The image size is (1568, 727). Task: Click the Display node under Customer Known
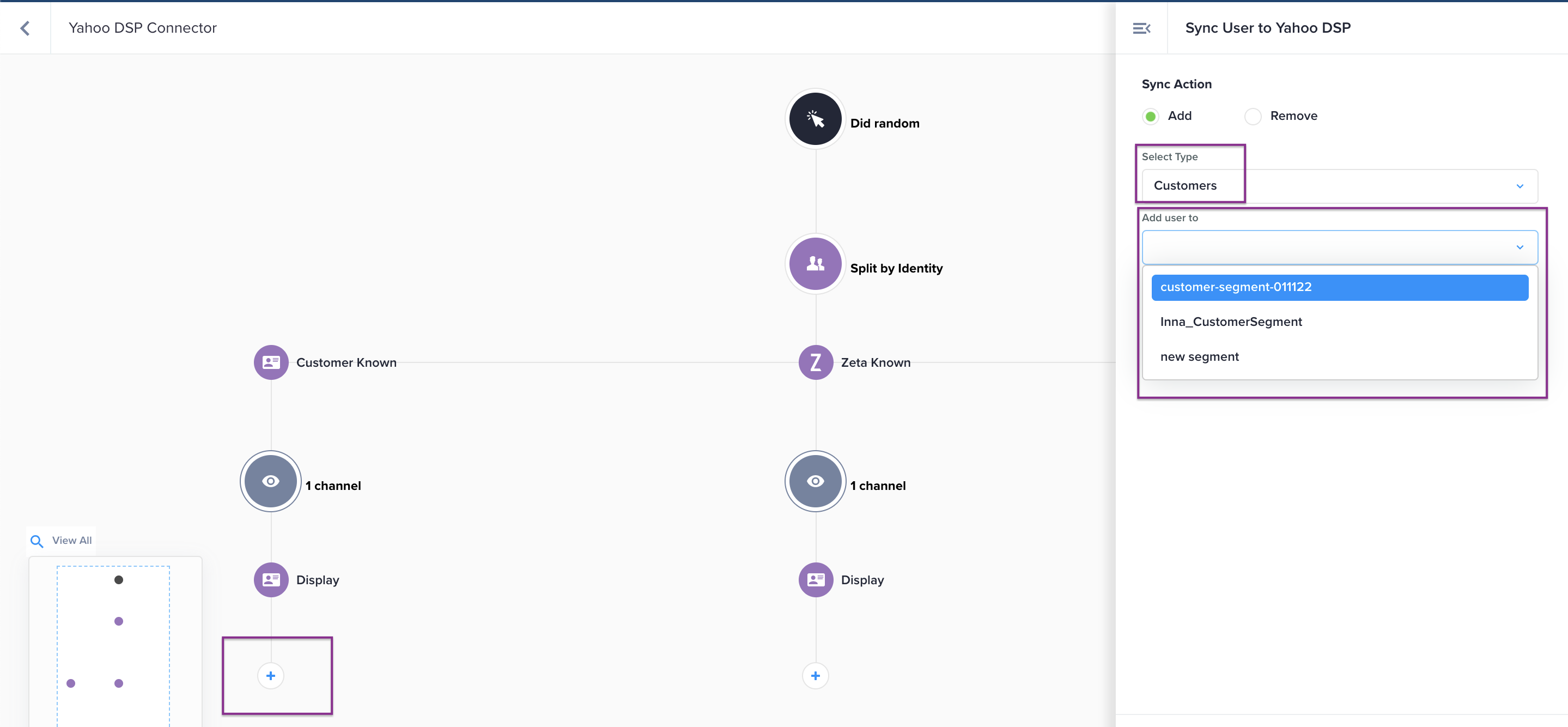(x=271, y=580)
